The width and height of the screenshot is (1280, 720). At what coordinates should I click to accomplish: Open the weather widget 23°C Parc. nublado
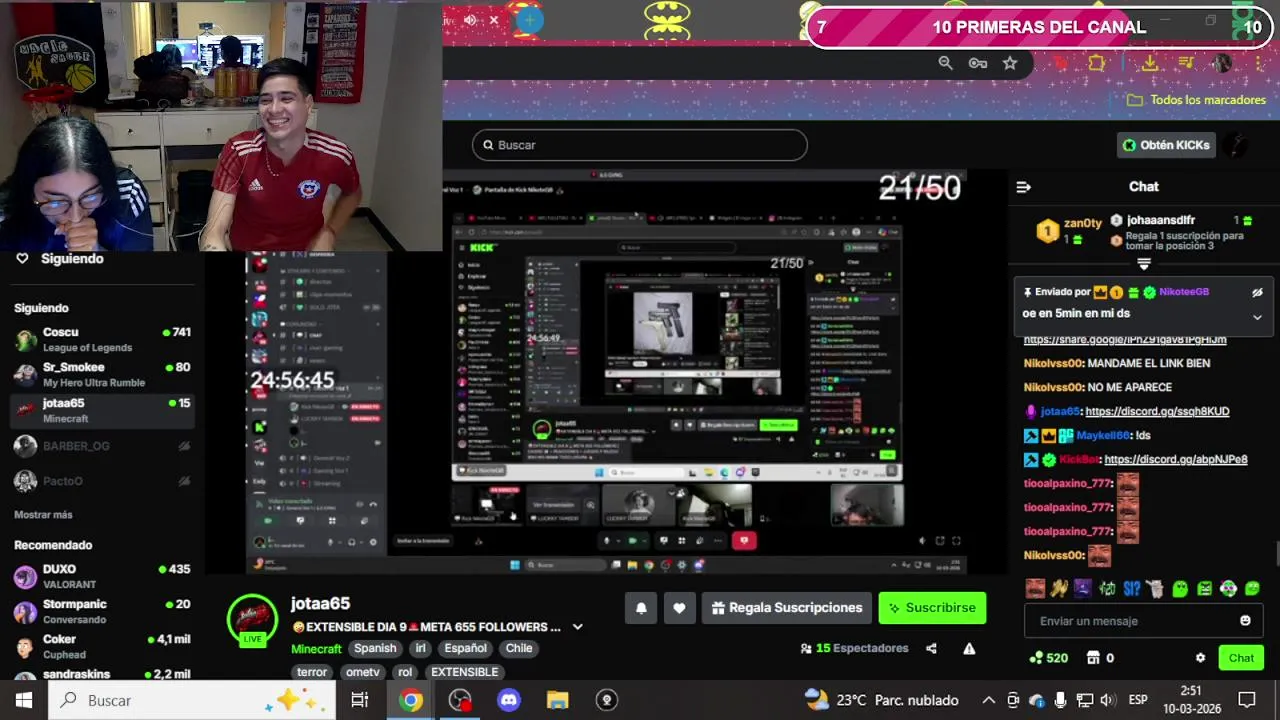(x=882, y=700)
